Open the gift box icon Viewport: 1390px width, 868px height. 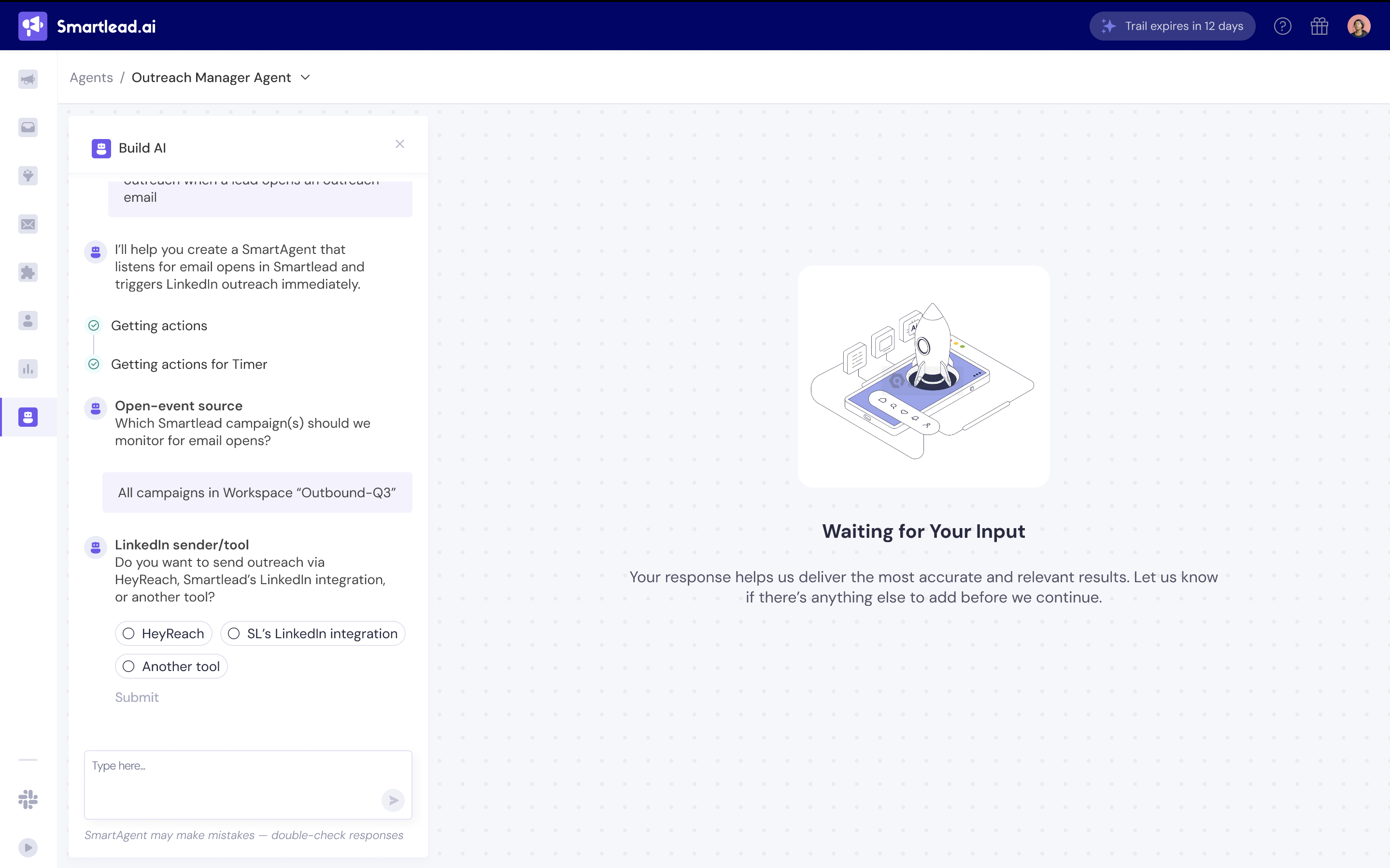[1319, 27]
